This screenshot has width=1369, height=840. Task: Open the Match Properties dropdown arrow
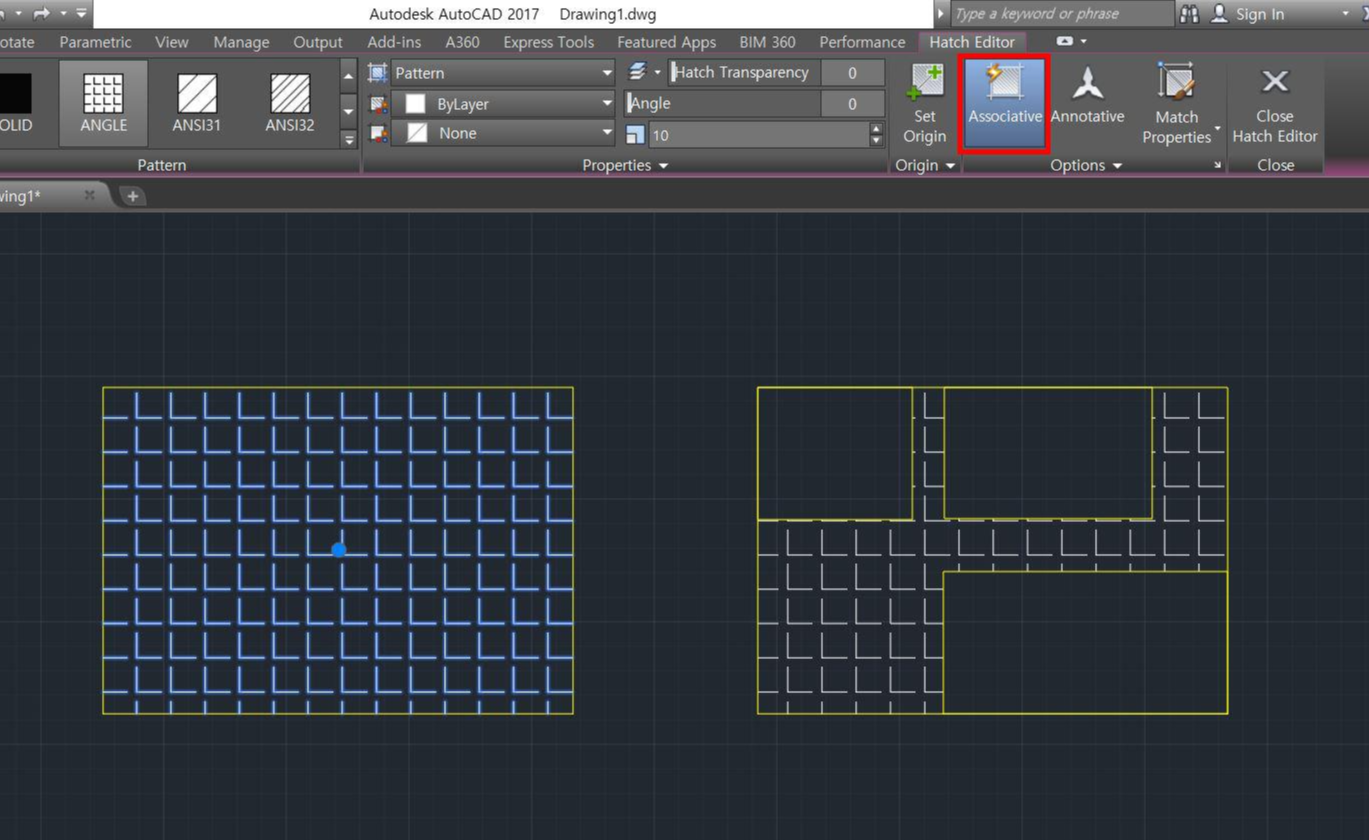(x=1217, y=130)
